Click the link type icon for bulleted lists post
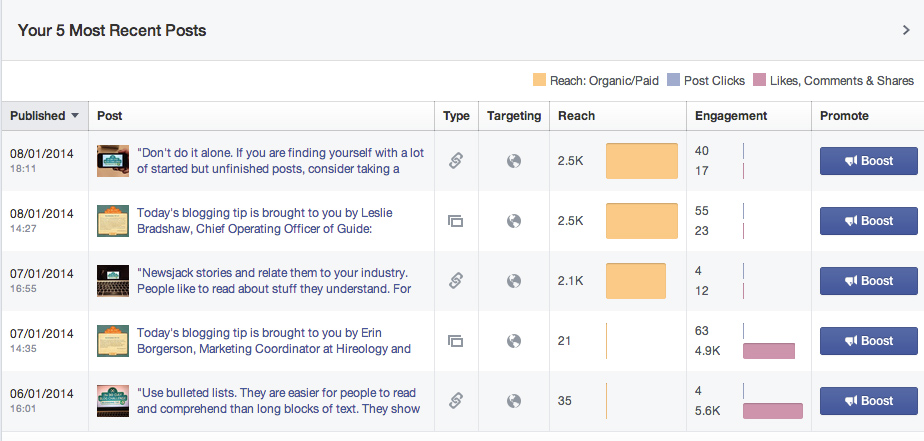This screenshot has height=441, width=924. pyautogui.click(x=456, y=401)
